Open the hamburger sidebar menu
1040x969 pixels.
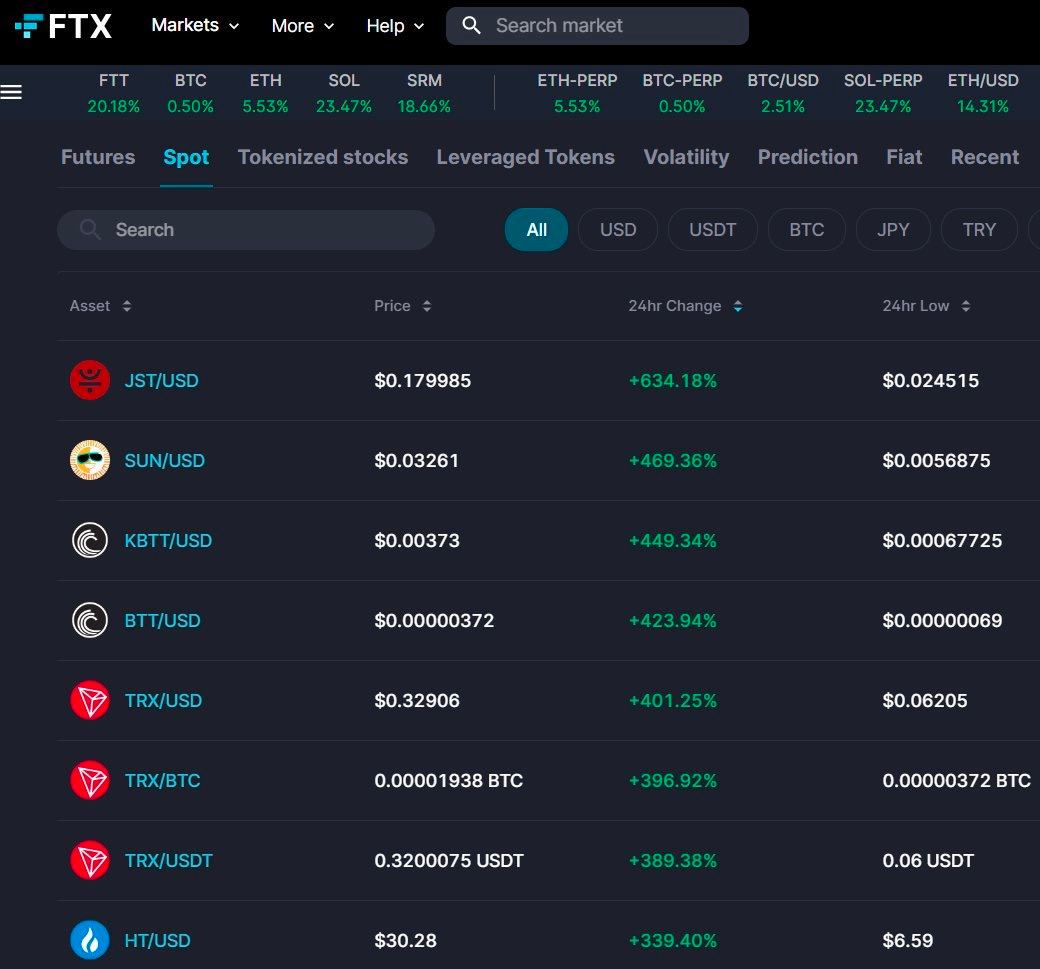(11, 92)
